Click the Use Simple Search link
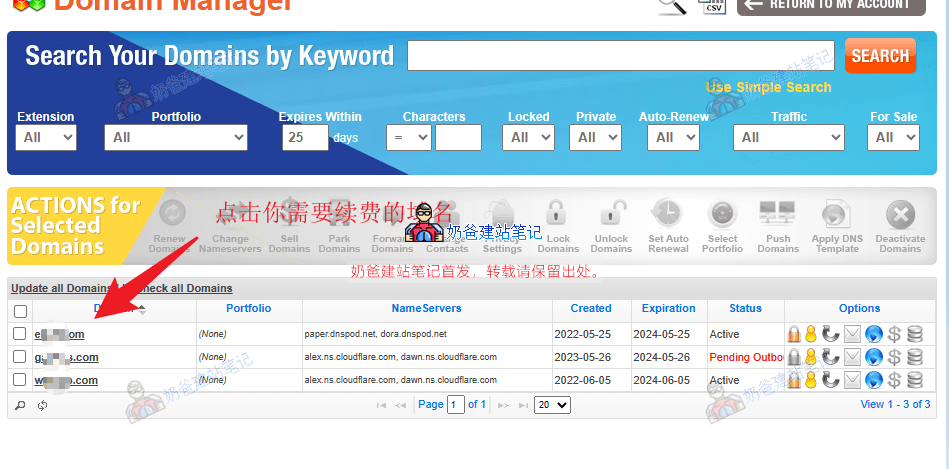Image resolution: width=949 pixels, height=469 pixels. click(768, 87)
